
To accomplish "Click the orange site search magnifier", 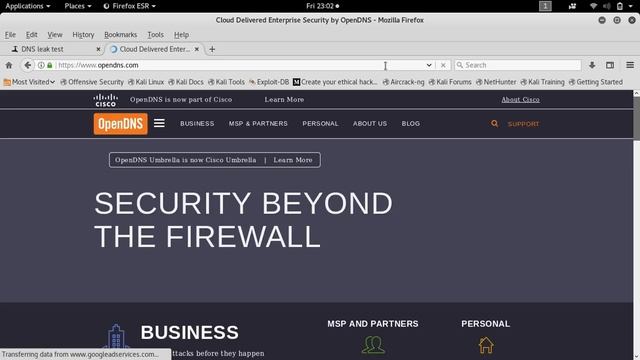I will (494, 123).
